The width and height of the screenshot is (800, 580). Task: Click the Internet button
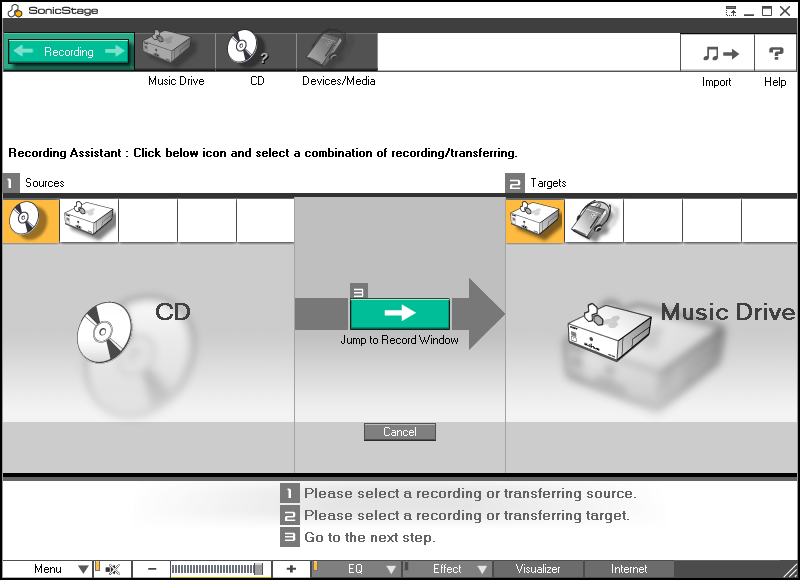(629, 569)
